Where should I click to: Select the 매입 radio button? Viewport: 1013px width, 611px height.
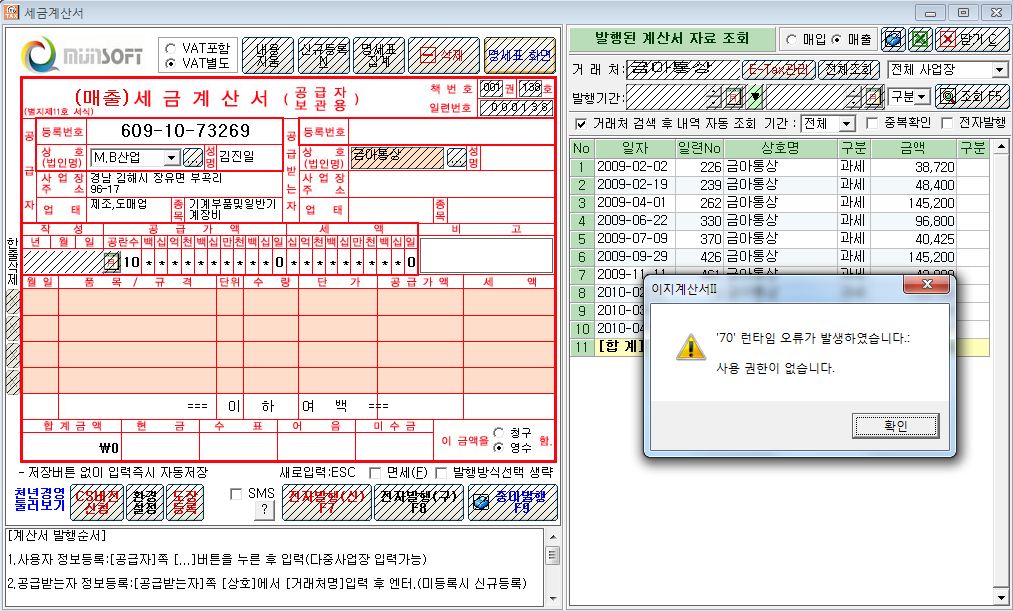point(791,39)
